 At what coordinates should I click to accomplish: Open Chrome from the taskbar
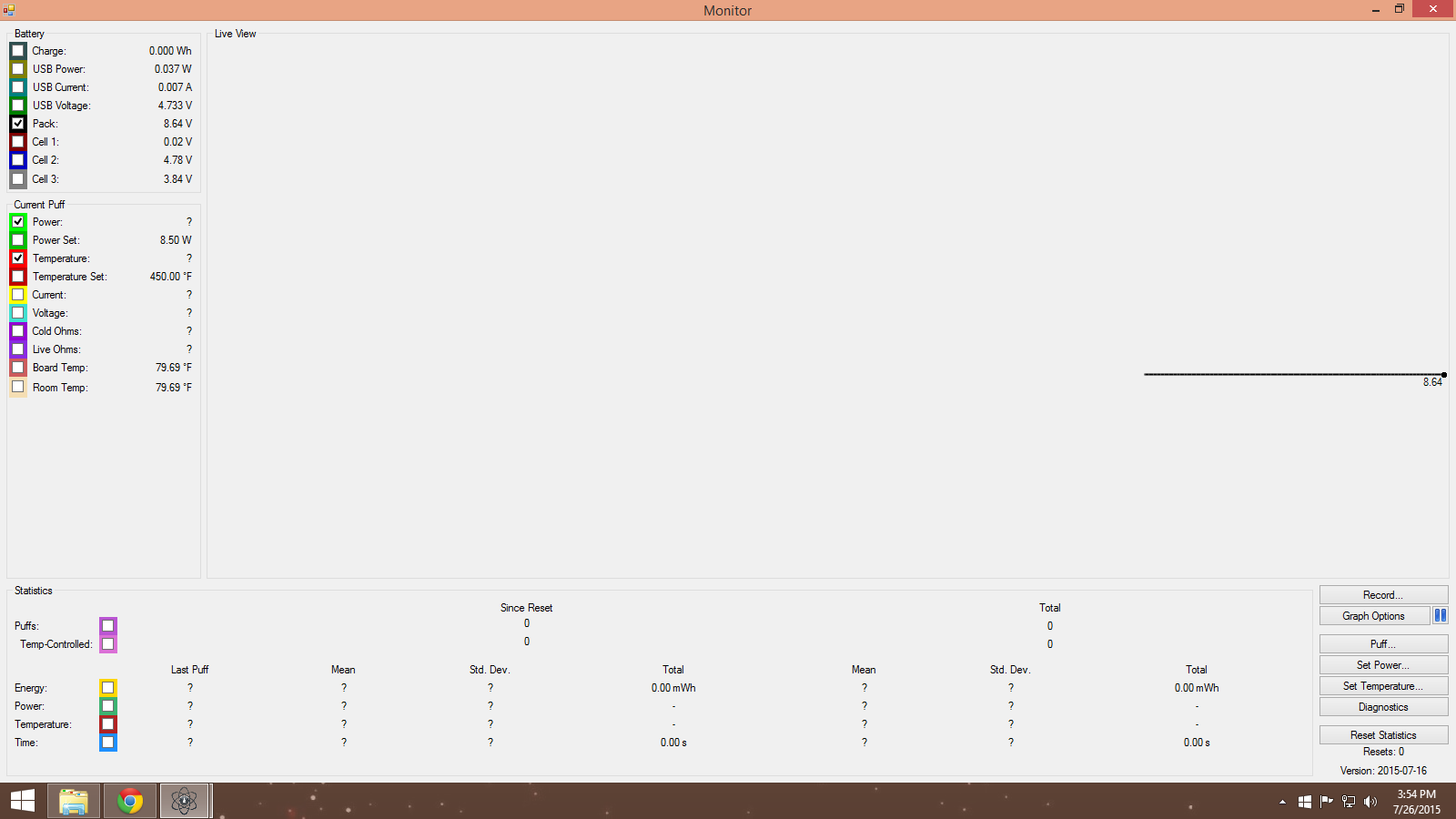point(130,801)
